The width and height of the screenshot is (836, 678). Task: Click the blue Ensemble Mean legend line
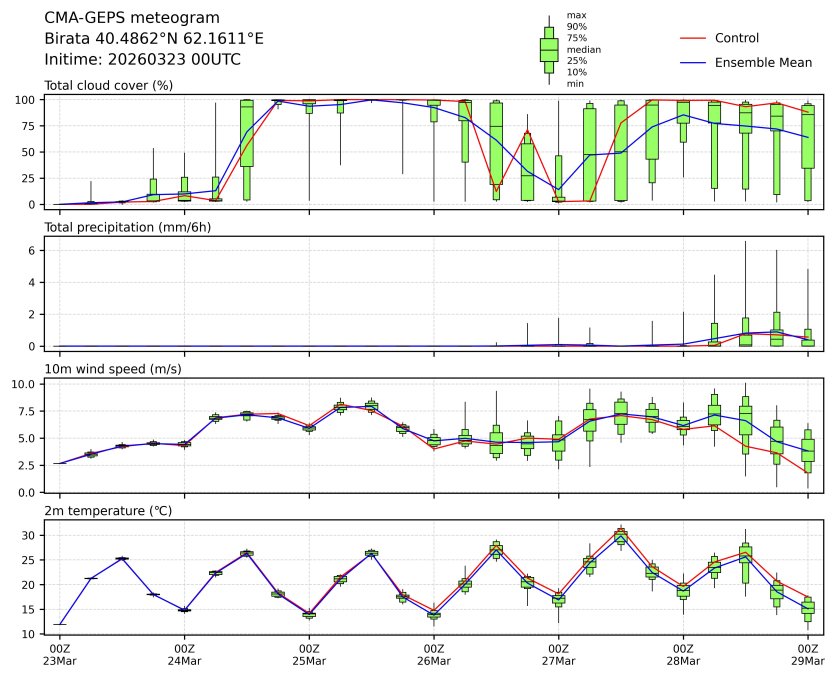coord(692,63)
